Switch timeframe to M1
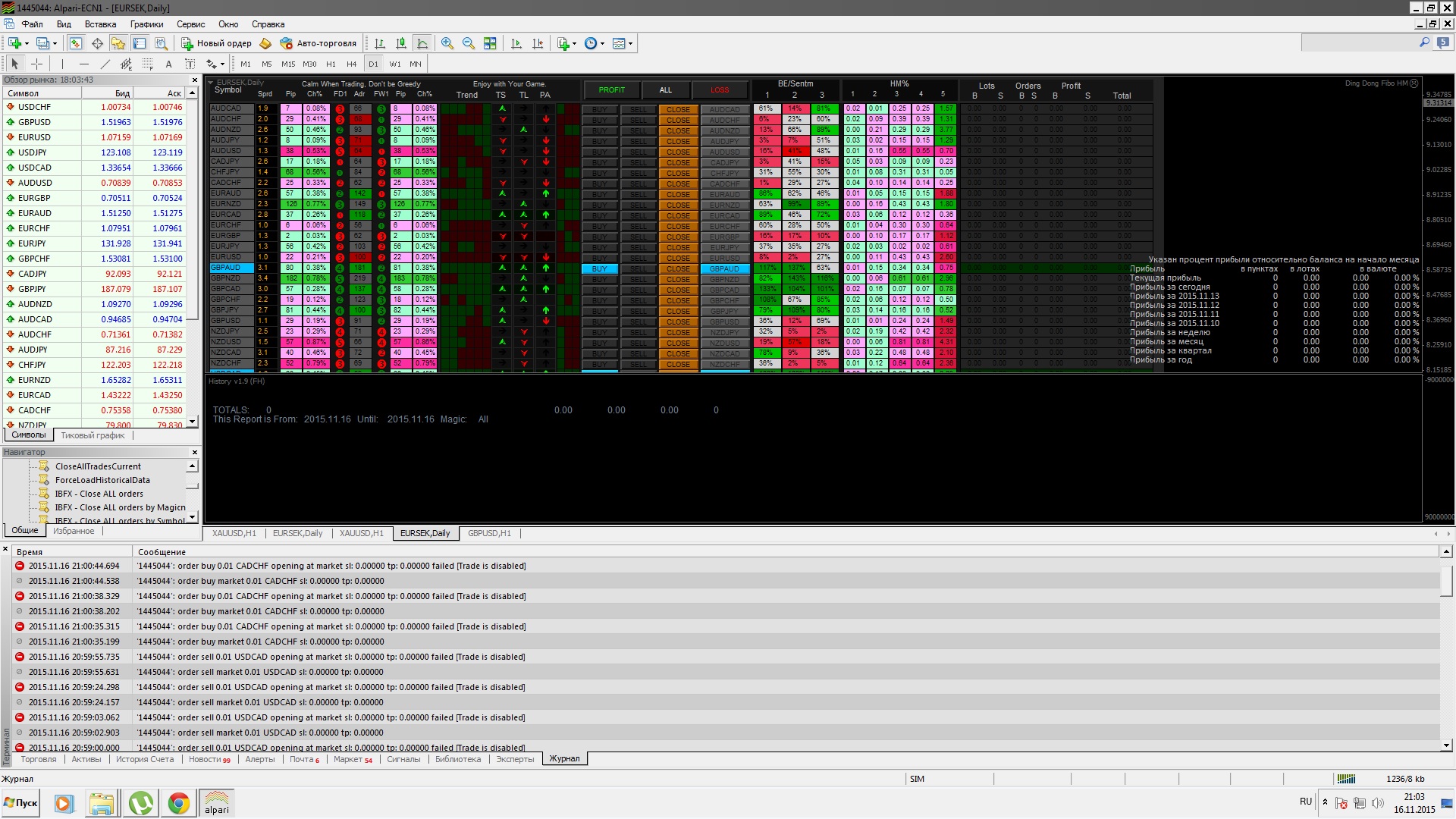The width and height of the screenshot is (1456, 819). pos(246,64)
